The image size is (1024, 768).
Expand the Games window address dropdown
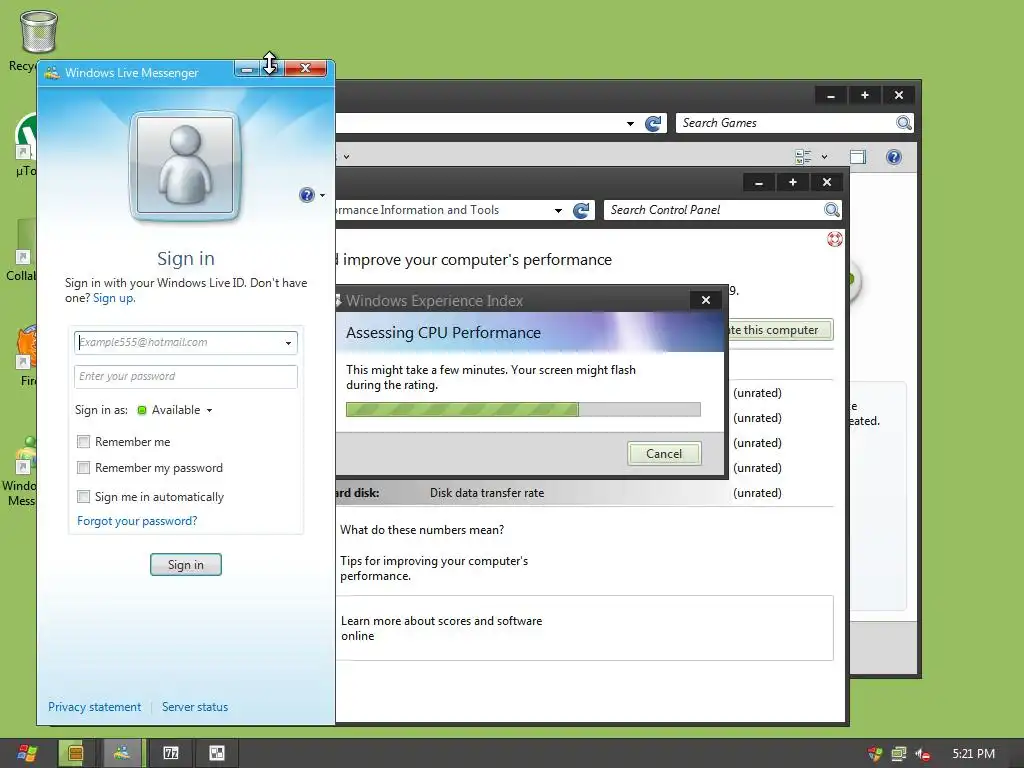(630, 123)
